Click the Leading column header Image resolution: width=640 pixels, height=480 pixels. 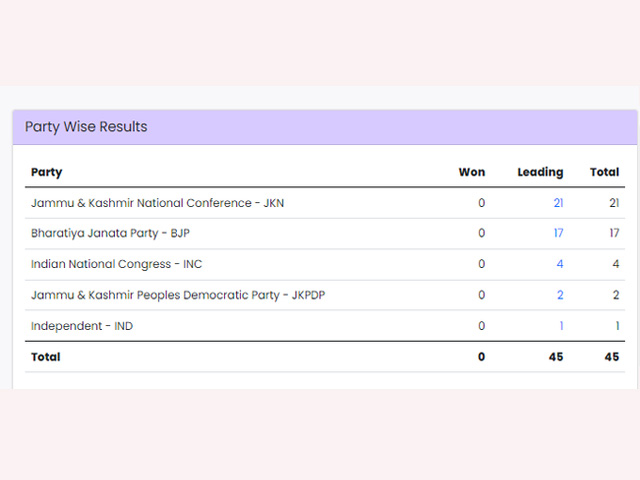point(540,172)
